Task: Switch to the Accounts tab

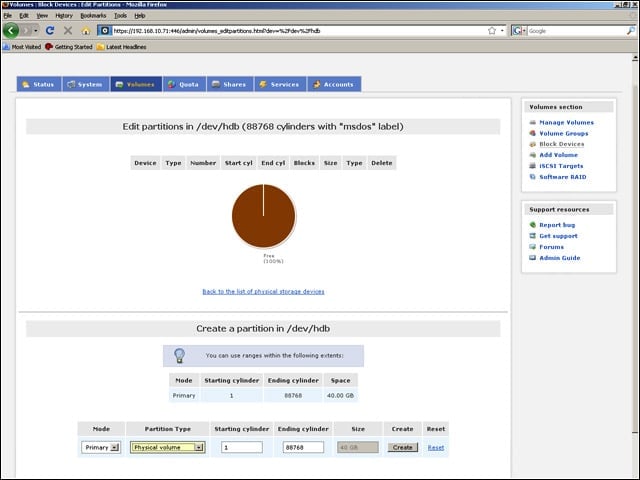Action: 334,84
